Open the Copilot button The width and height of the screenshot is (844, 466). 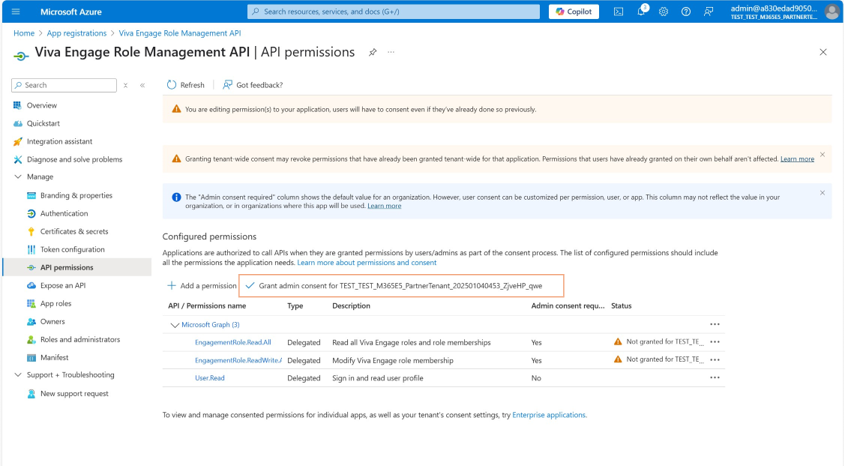point(574,11)
